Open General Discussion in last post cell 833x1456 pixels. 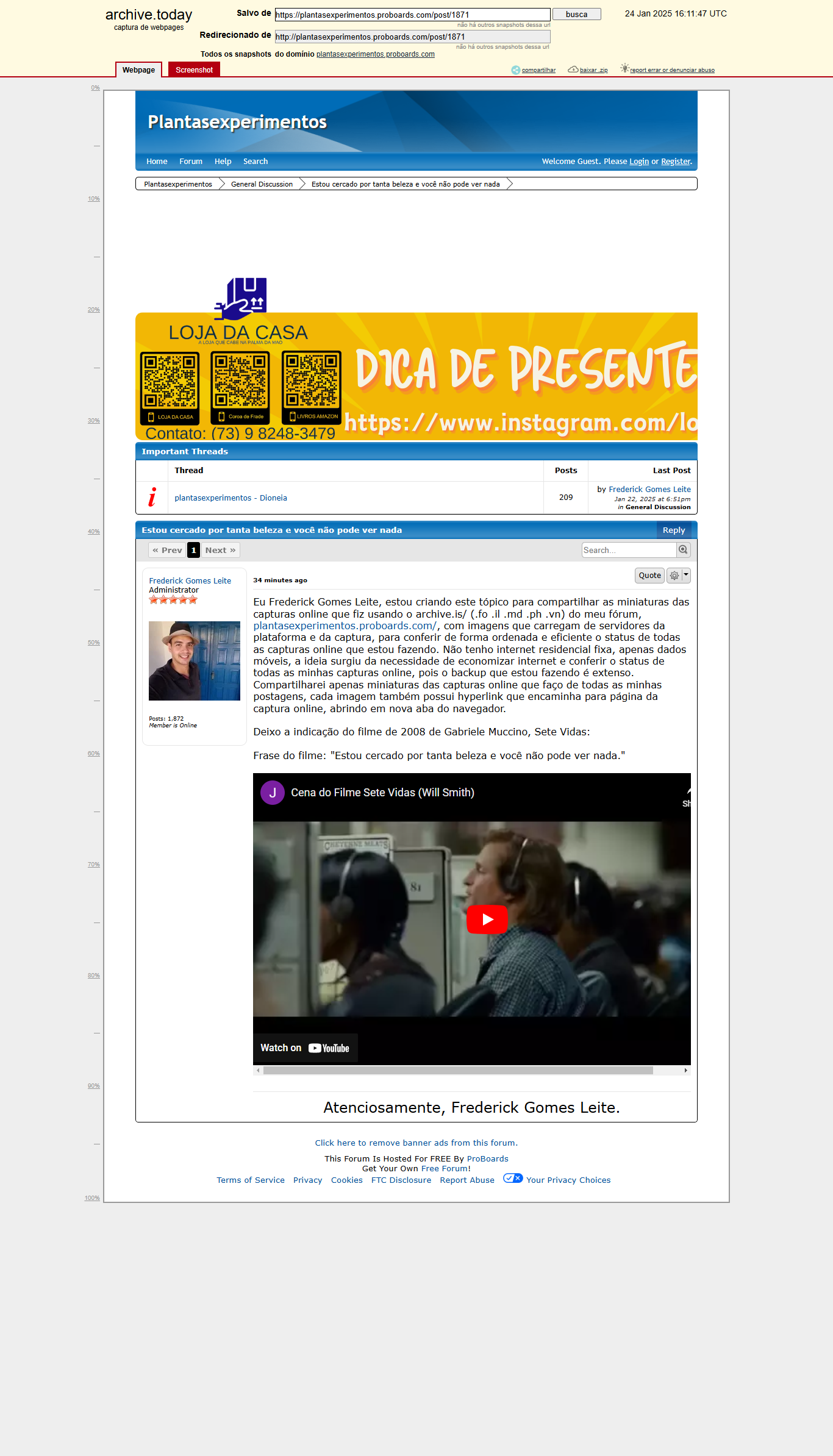point(658,507)
